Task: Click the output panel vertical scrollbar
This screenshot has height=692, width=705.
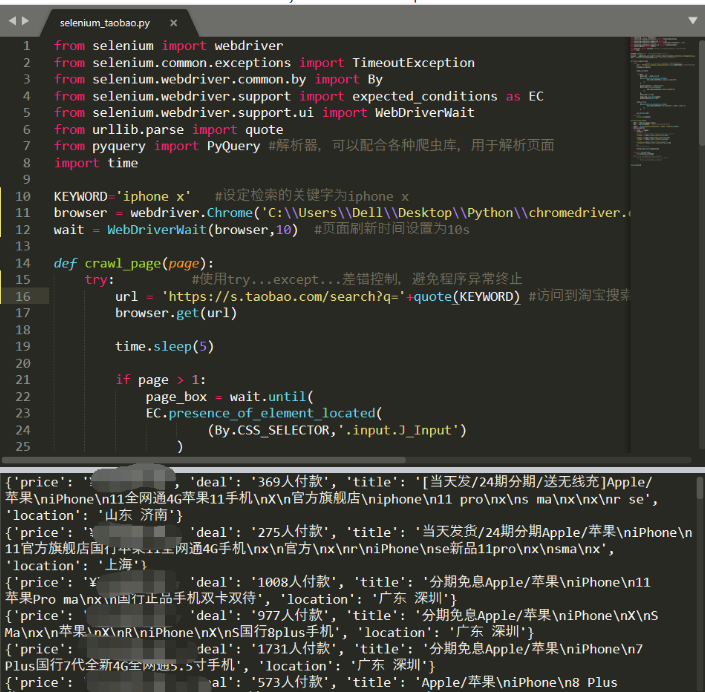Action: [x=701, y=487]
